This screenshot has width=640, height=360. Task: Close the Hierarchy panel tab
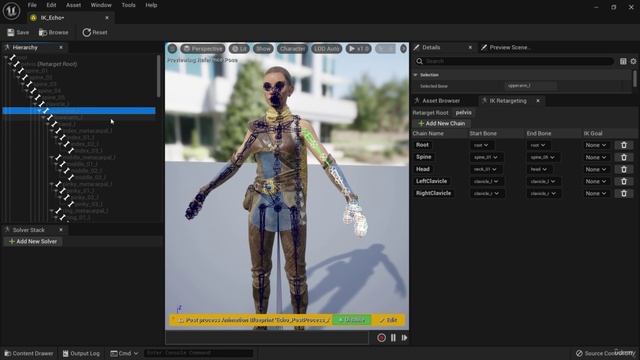(61, 47)
